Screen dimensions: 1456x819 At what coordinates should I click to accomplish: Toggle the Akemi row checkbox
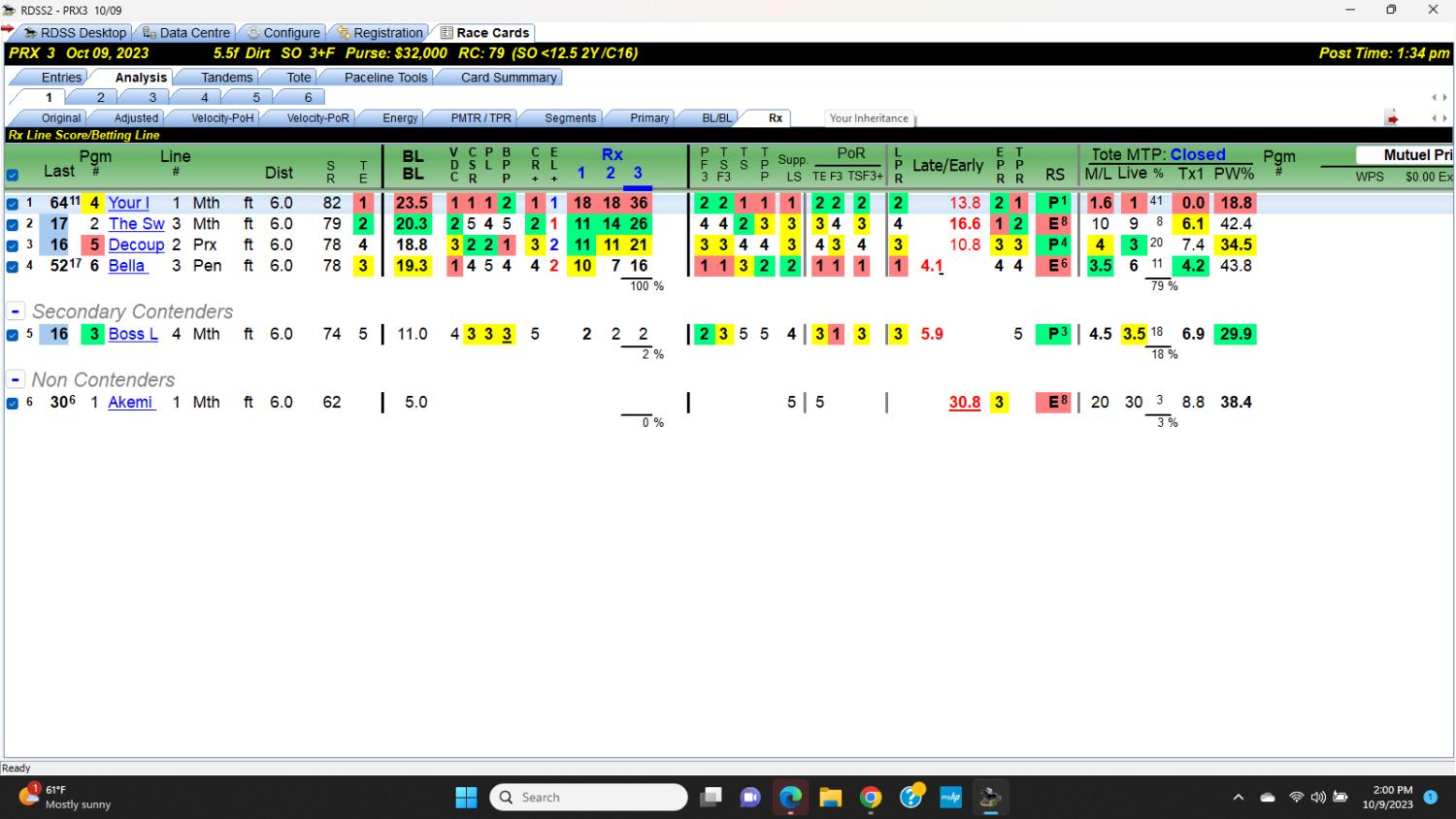[13, 403]
